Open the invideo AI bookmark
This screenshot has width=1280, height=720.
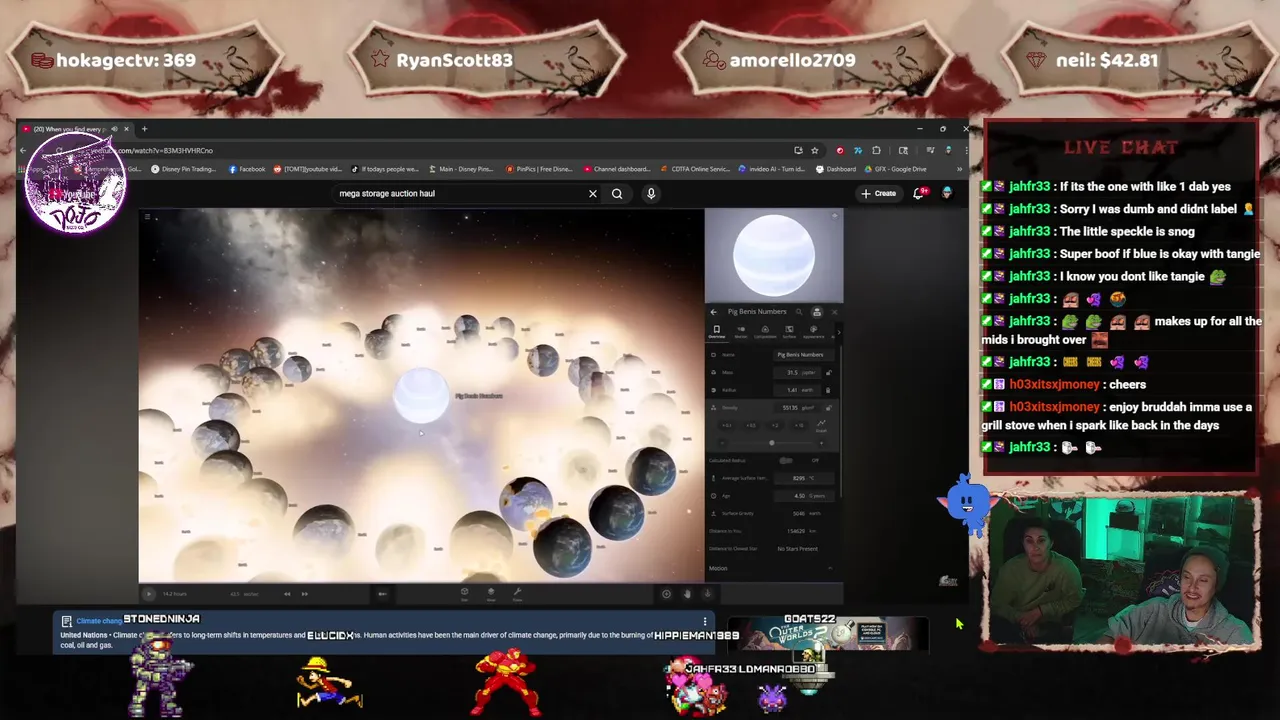pyautogui.click(x=773, y=169)
